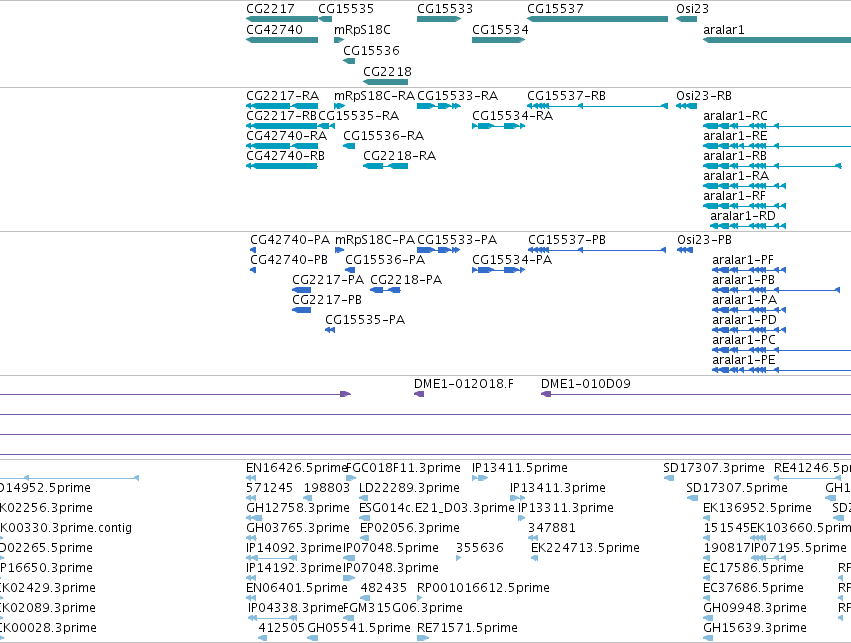Click protein Osi23-PB
Viewport: 851px width, 643px height.
(704, 240)
